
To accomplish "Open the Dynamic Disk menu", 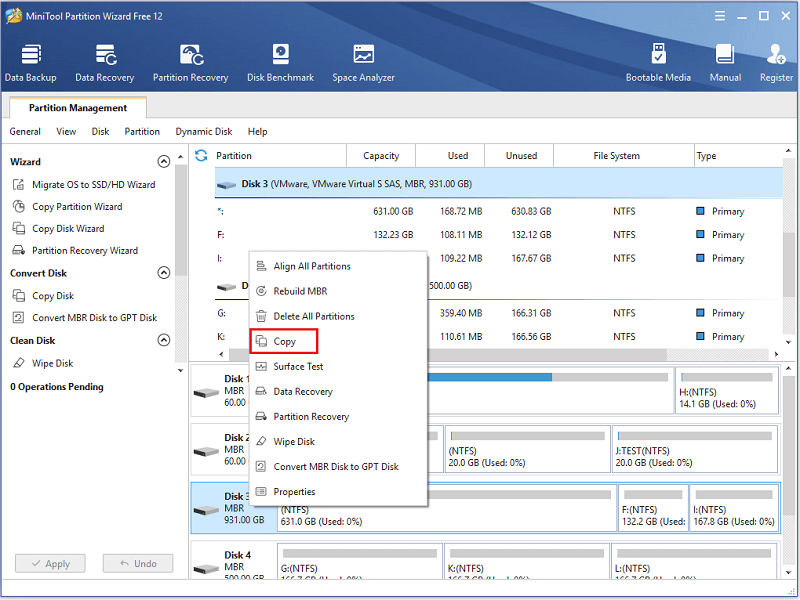I will [204, 131].
